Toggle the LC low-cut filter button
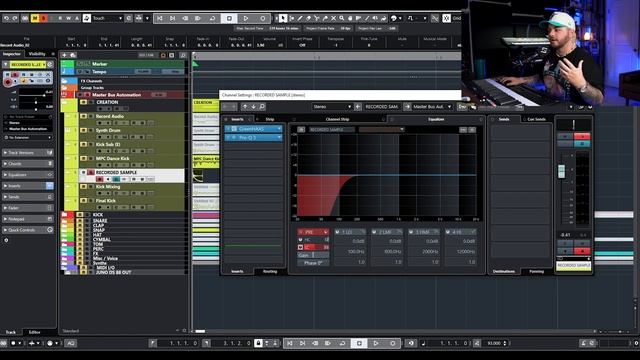The image size is (640, 360). [x=301, y=247]
